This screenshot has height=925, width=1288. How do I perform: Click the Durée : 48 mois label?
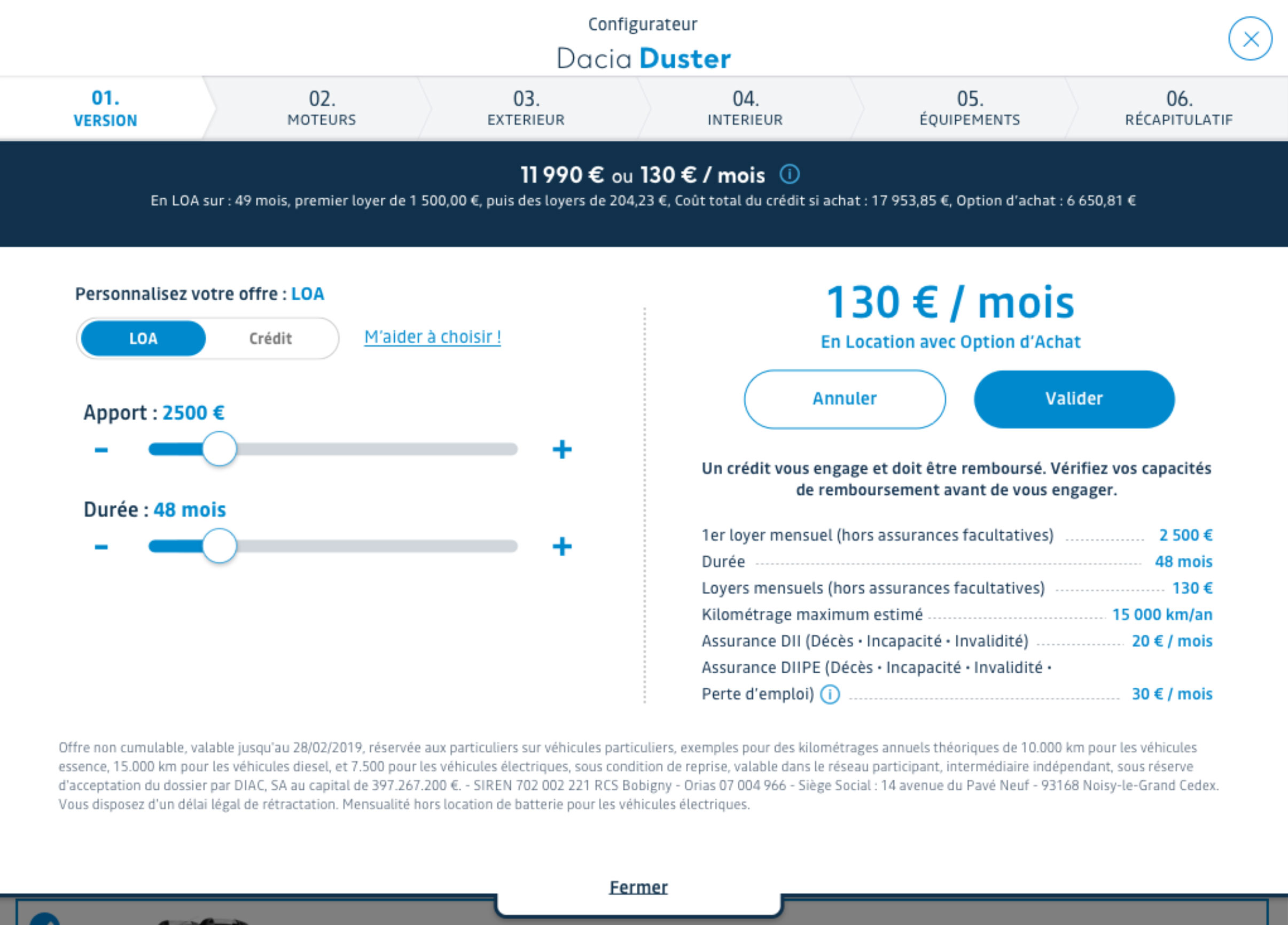154,510
